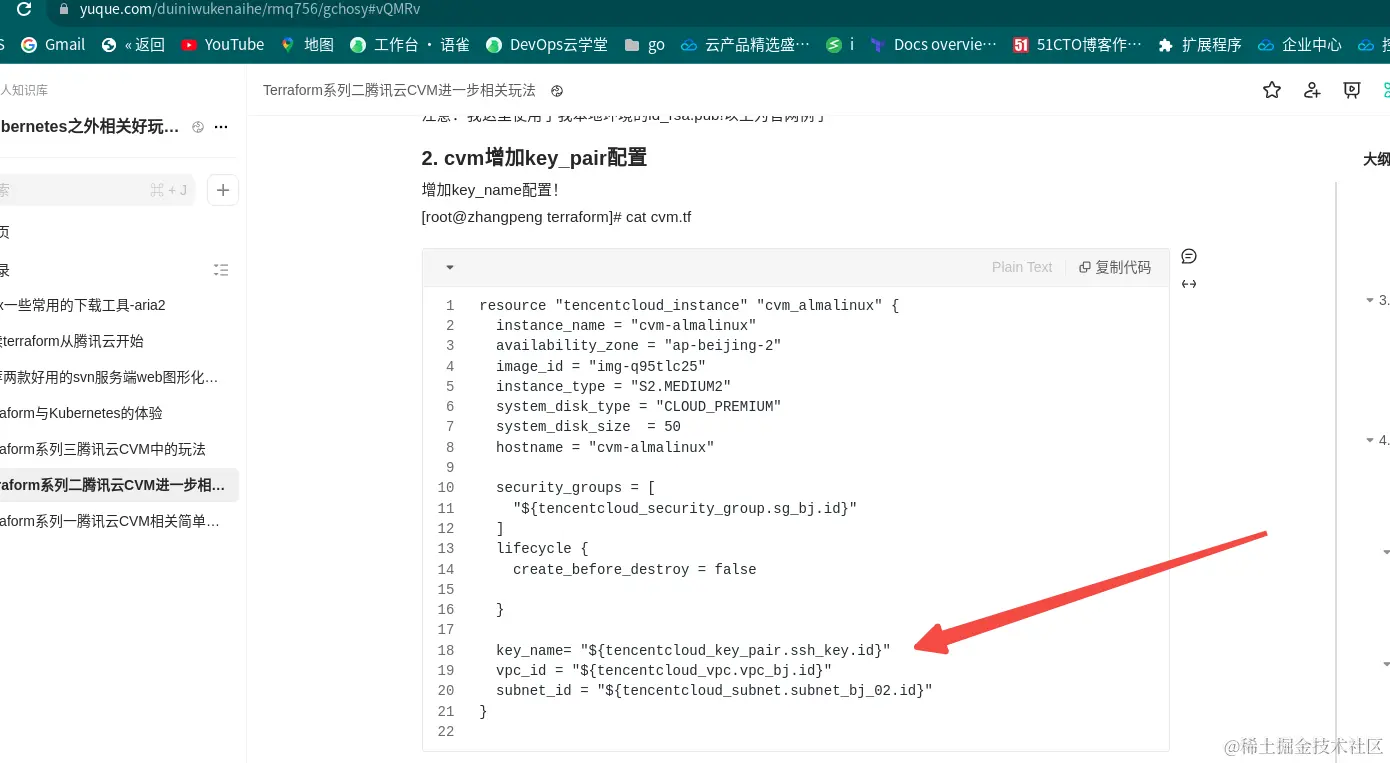
Task: Collapse outline section 4 arrow
Action: pos(1369,440)
